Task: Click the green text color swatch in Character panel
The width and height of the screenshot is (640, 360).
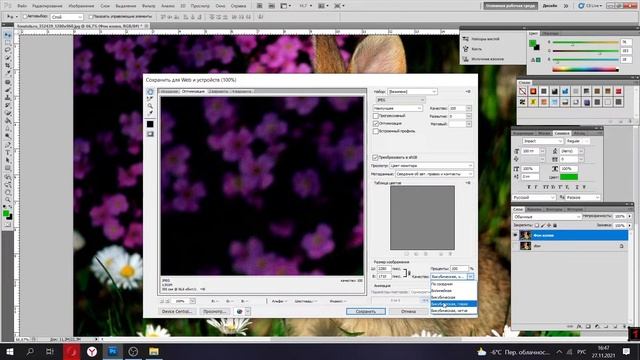Action: click(569, 177)
